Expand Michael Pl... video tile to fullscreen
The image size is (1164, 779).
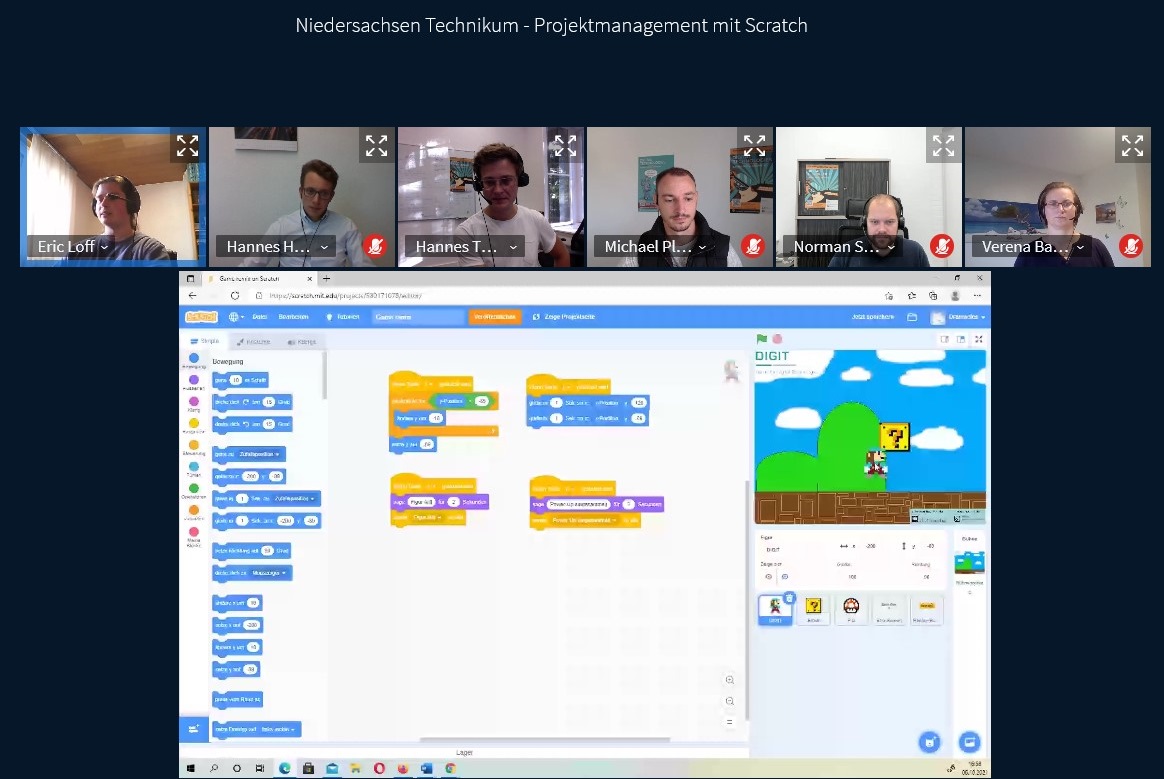tap(754, 146)
